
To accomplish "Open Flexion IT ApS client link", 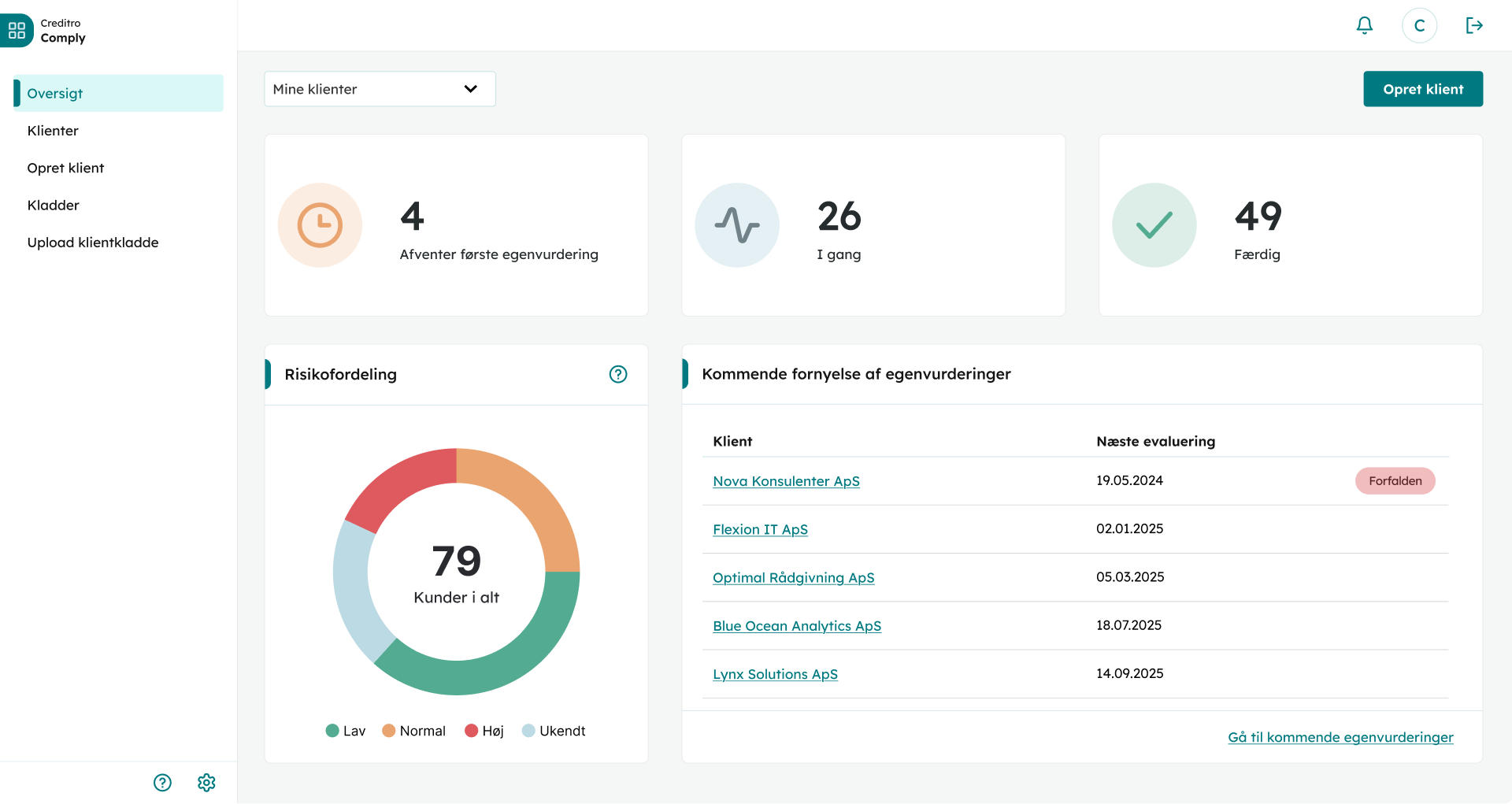I will [760, 529].
